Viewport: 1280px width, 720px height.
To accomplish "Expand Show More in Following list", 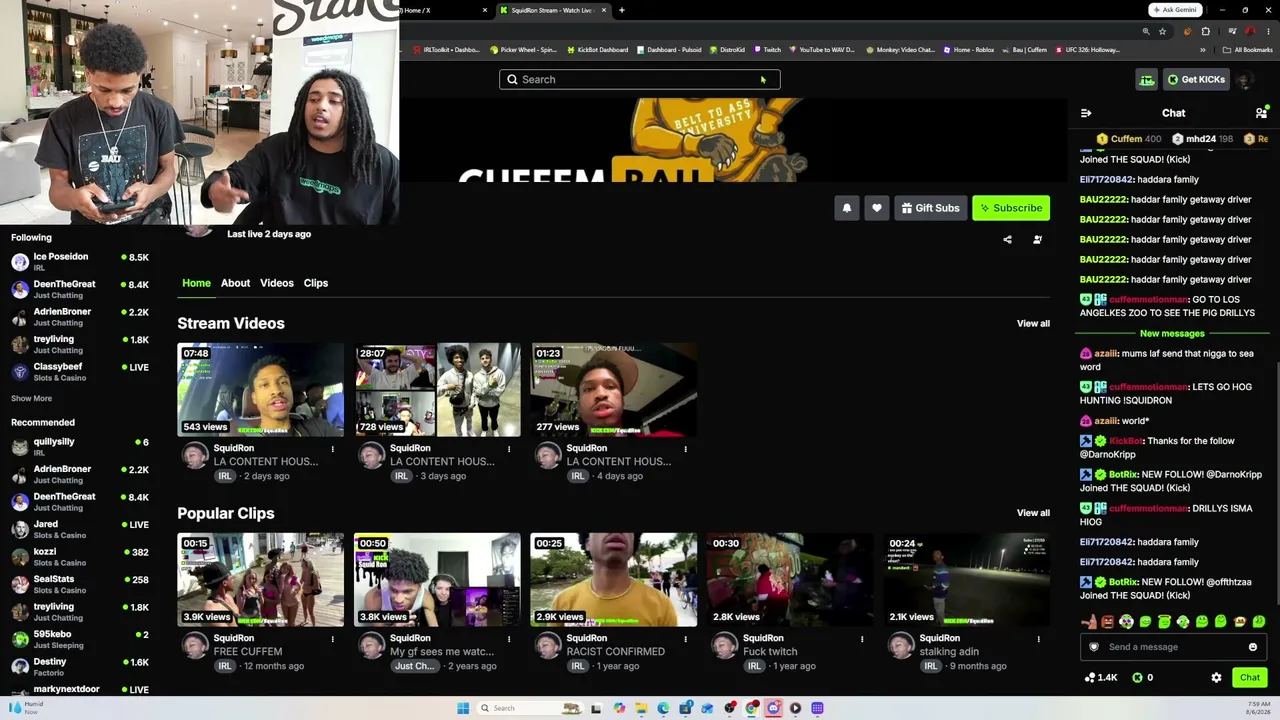I will coord(31,398).
